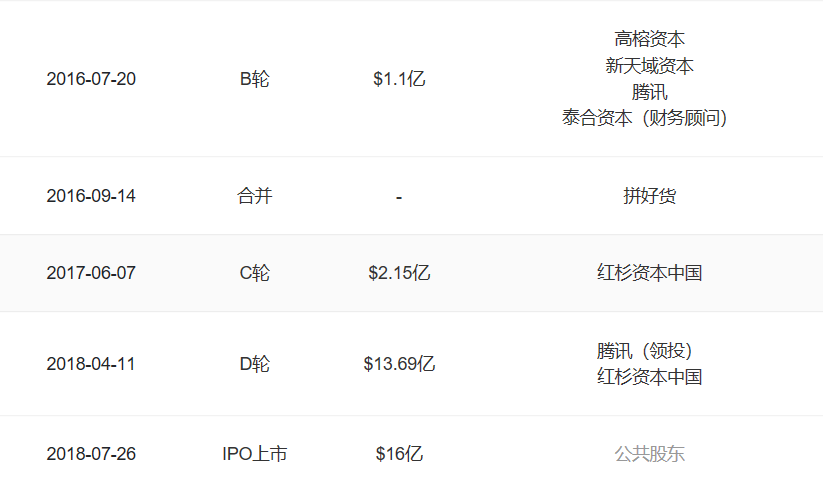Select the 2016-09-14 date cell
Viewport: 823px width, 490px height.
(91, 196)
